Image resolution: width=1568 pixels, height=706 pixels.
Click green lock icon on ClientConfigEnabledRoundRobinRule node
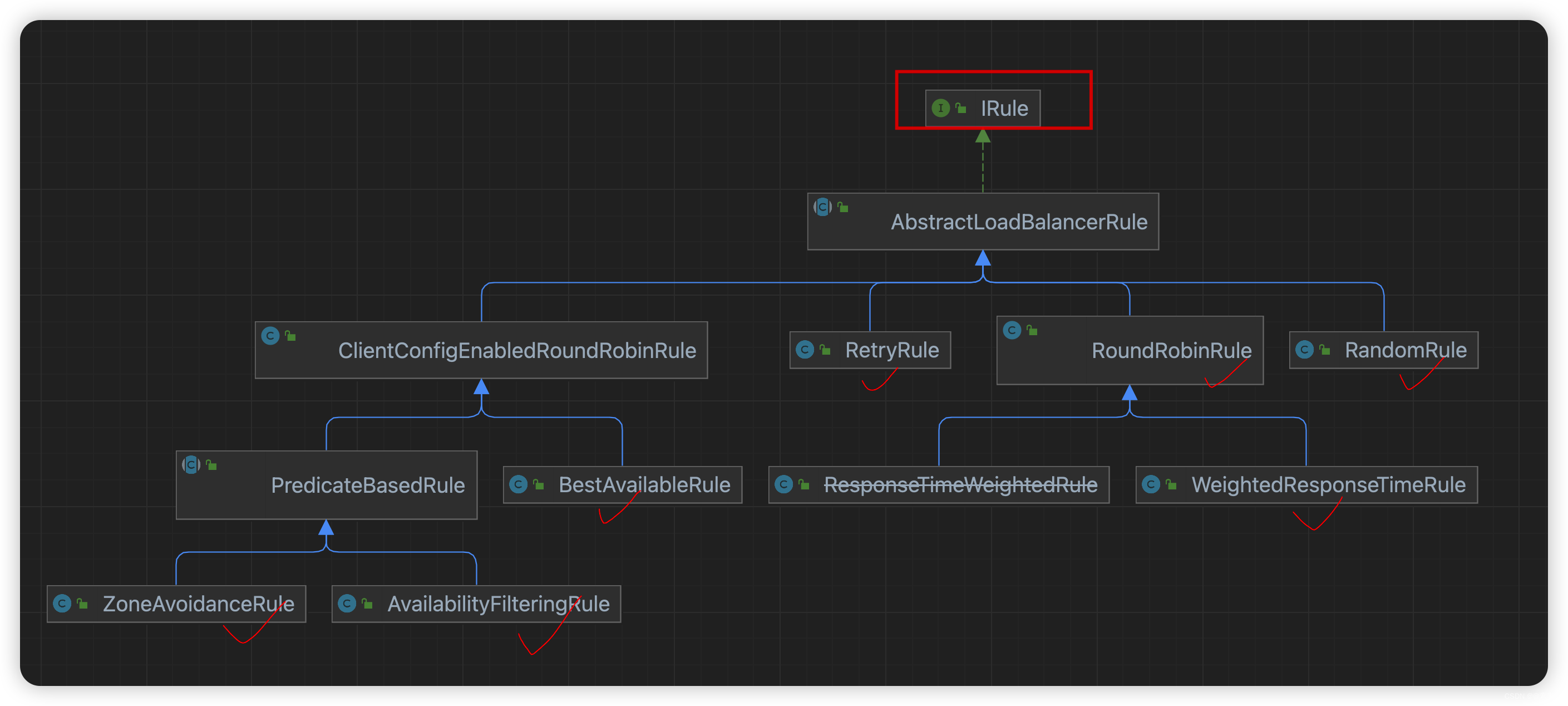click(x=290, y=336)
